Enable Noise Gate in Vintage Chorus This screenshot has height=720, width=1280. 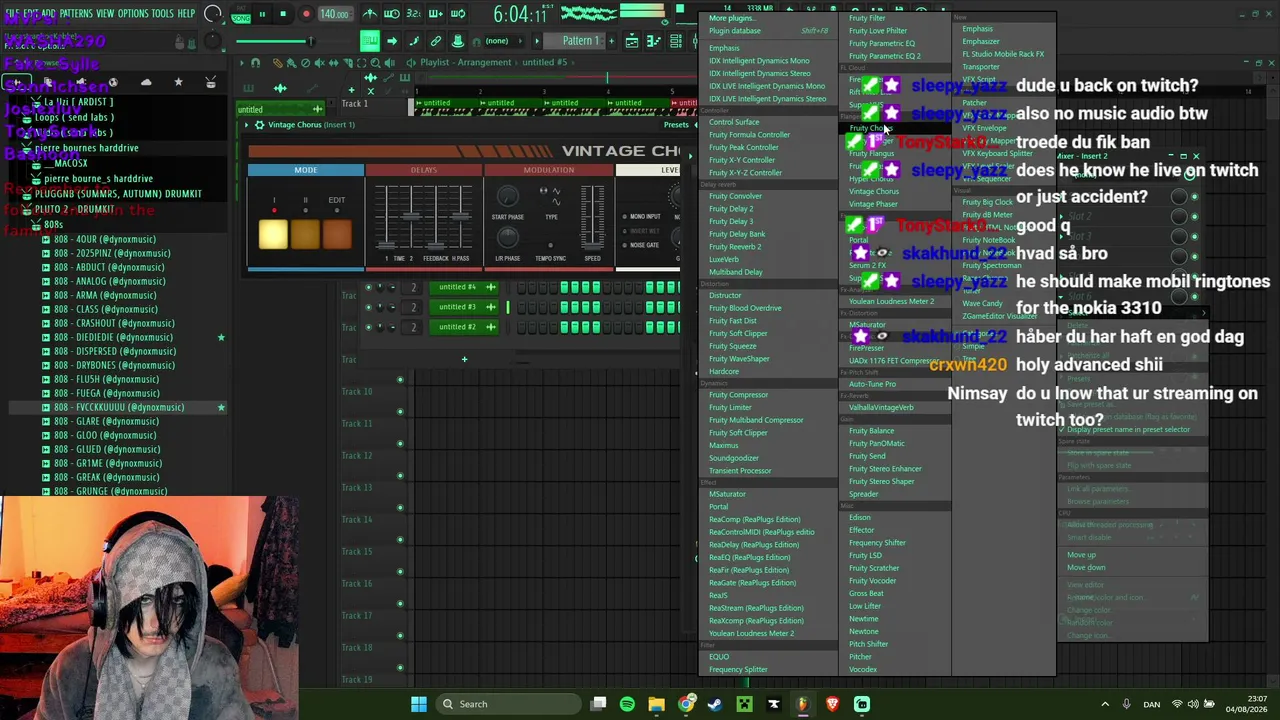click(x=625, y=245)
